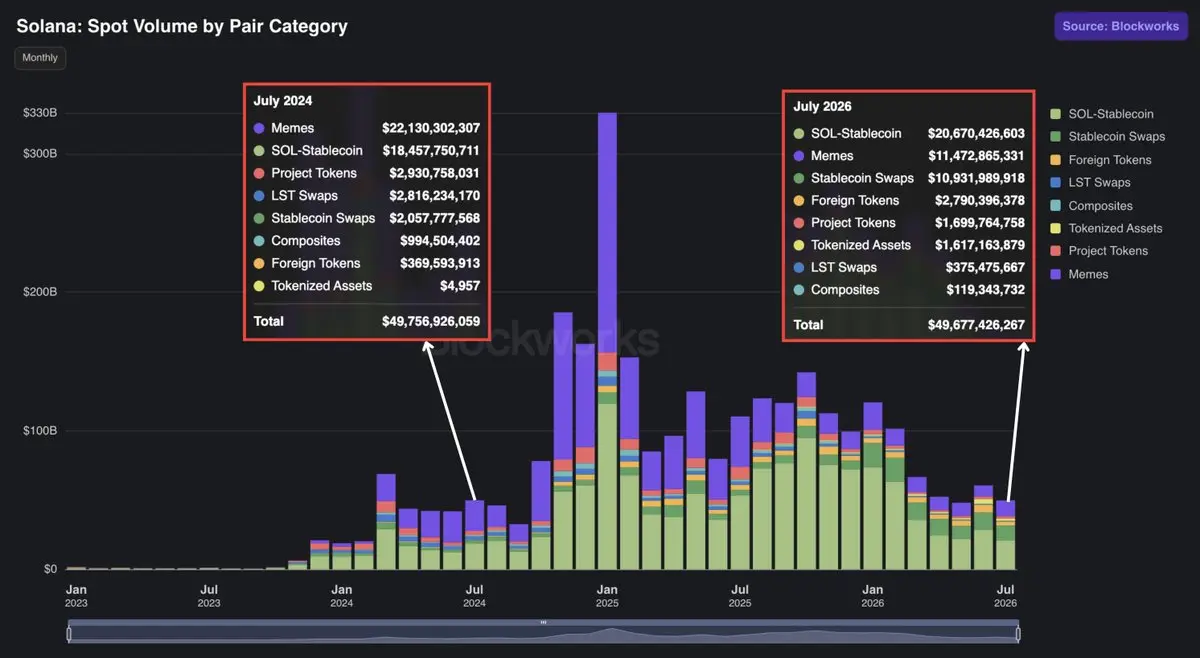1200x658 pixels.
Task: Click the July 2024 bar in chart
Action: (474, 535)
